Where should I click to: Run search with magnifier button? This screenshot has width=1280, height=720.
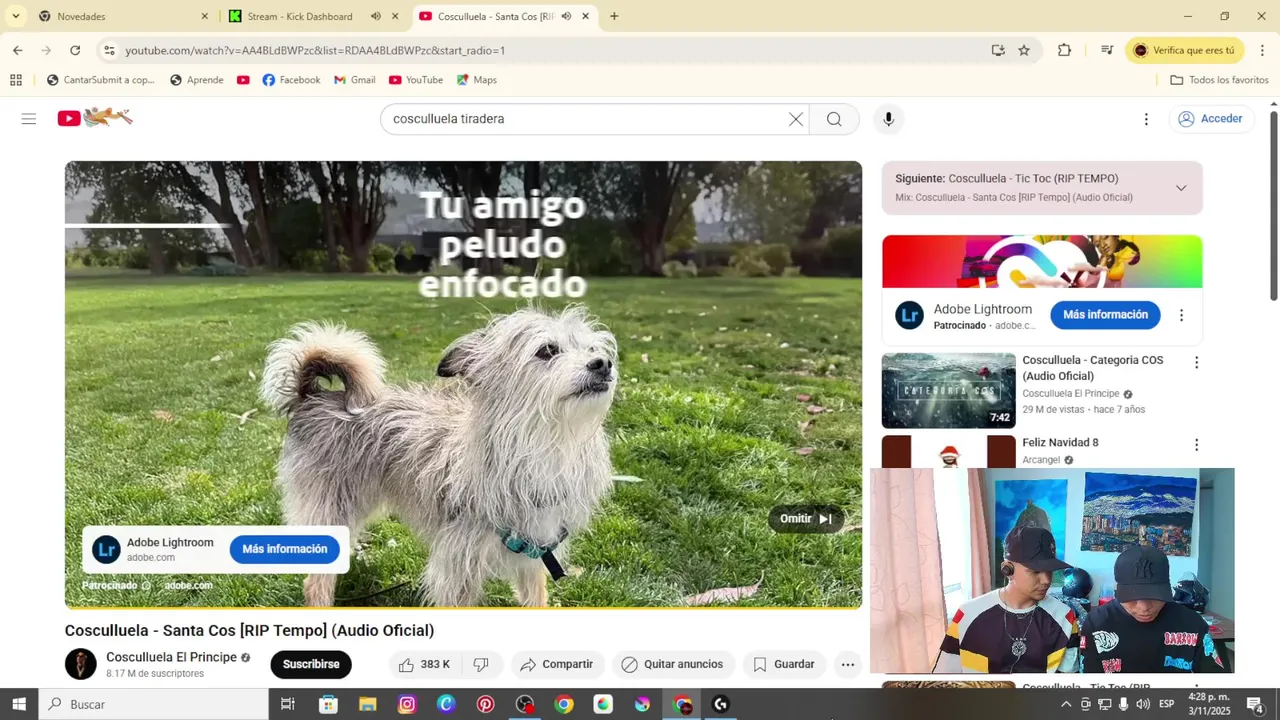click(x=834, y=119)
